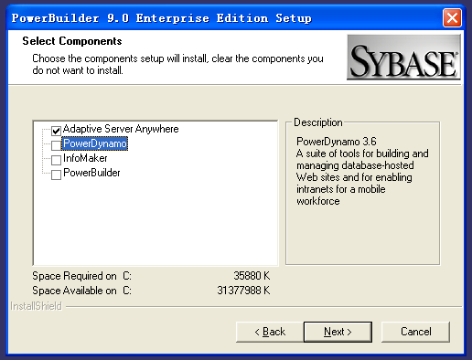Click the Sybase logo image
The width and height of the screenshot is (472, 361).
[x=404, y=57]
